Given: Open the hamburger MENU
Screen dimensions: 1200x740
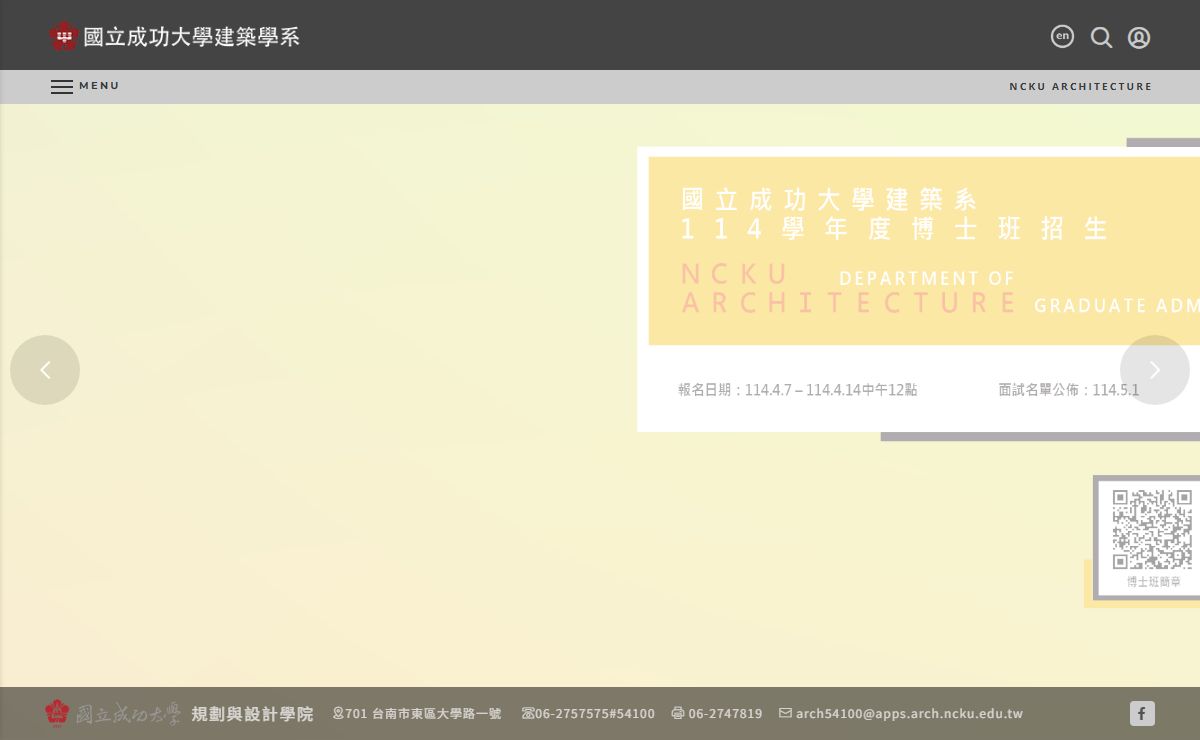Looking at the screenshot, I should [x=85, y=86].
